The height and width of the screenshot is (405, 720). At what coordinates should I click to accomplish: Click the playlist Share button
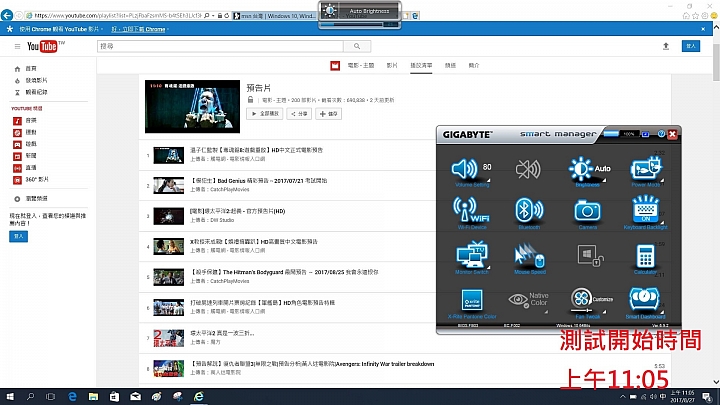[299, 113]
